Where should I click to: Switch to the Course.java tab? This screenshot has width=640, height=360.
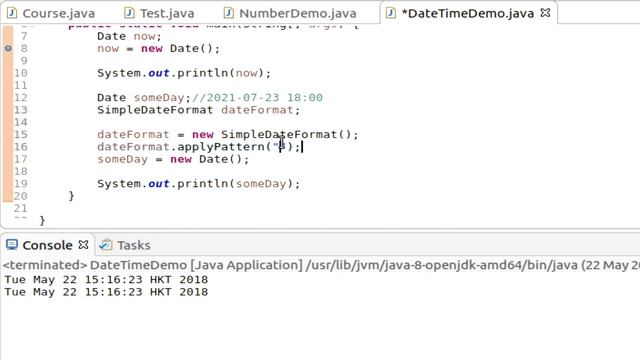[58, 13]
